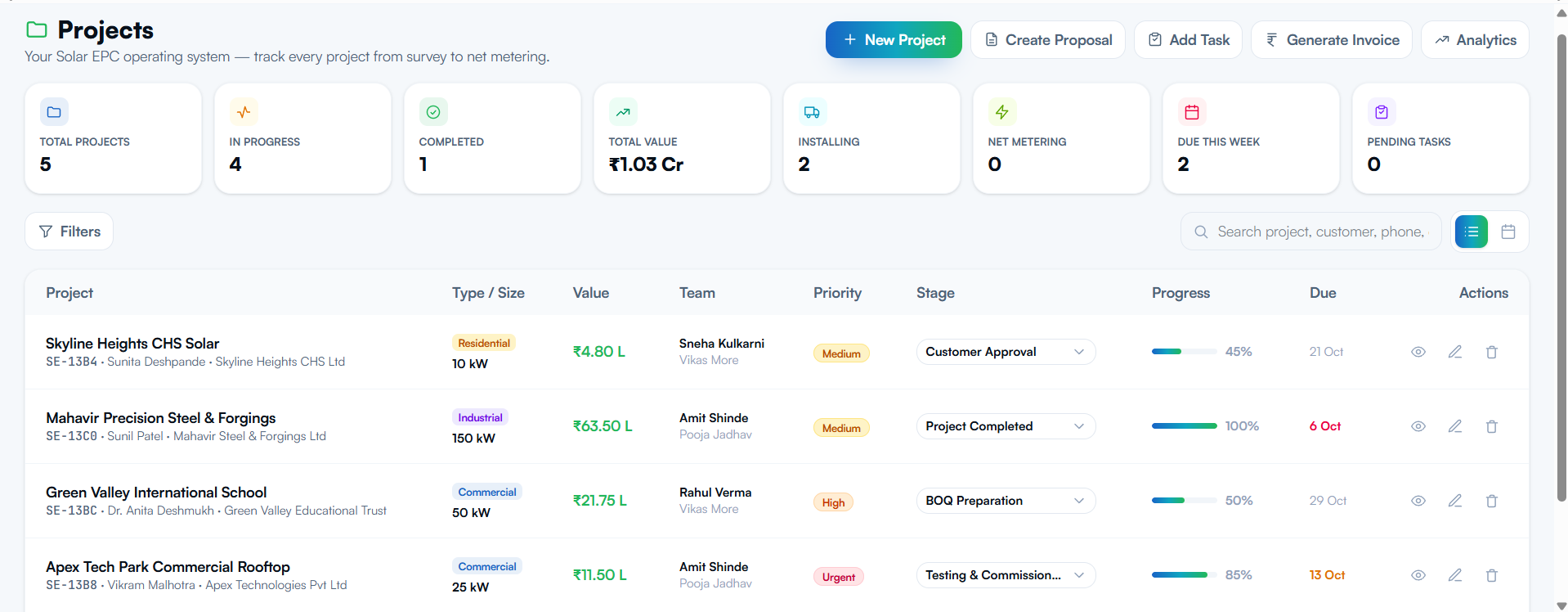Open Customer Approval stage dropdown
The width and height of the screenshot is (1568, 612).
tap(1006, 352)
